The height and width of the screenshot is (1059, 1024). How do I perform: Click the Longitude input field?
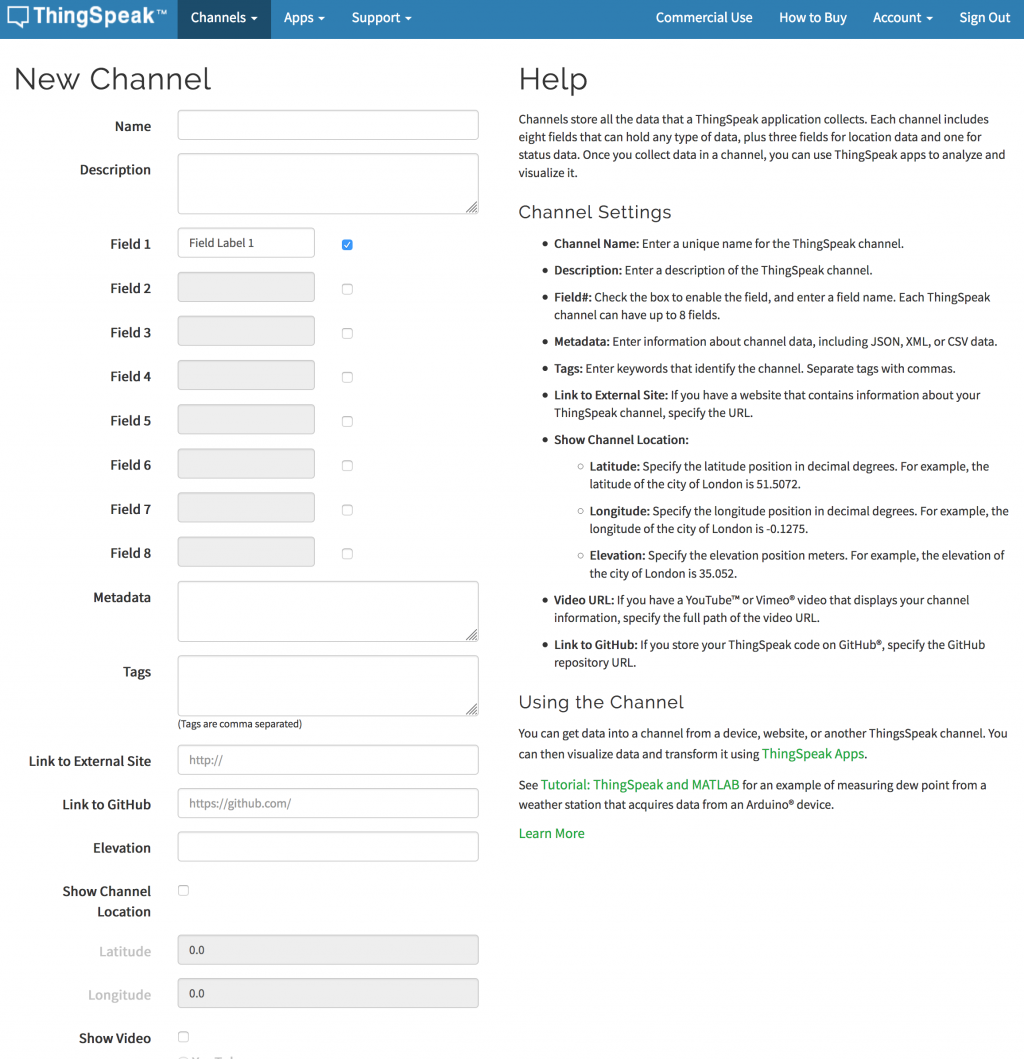(328, 993)
